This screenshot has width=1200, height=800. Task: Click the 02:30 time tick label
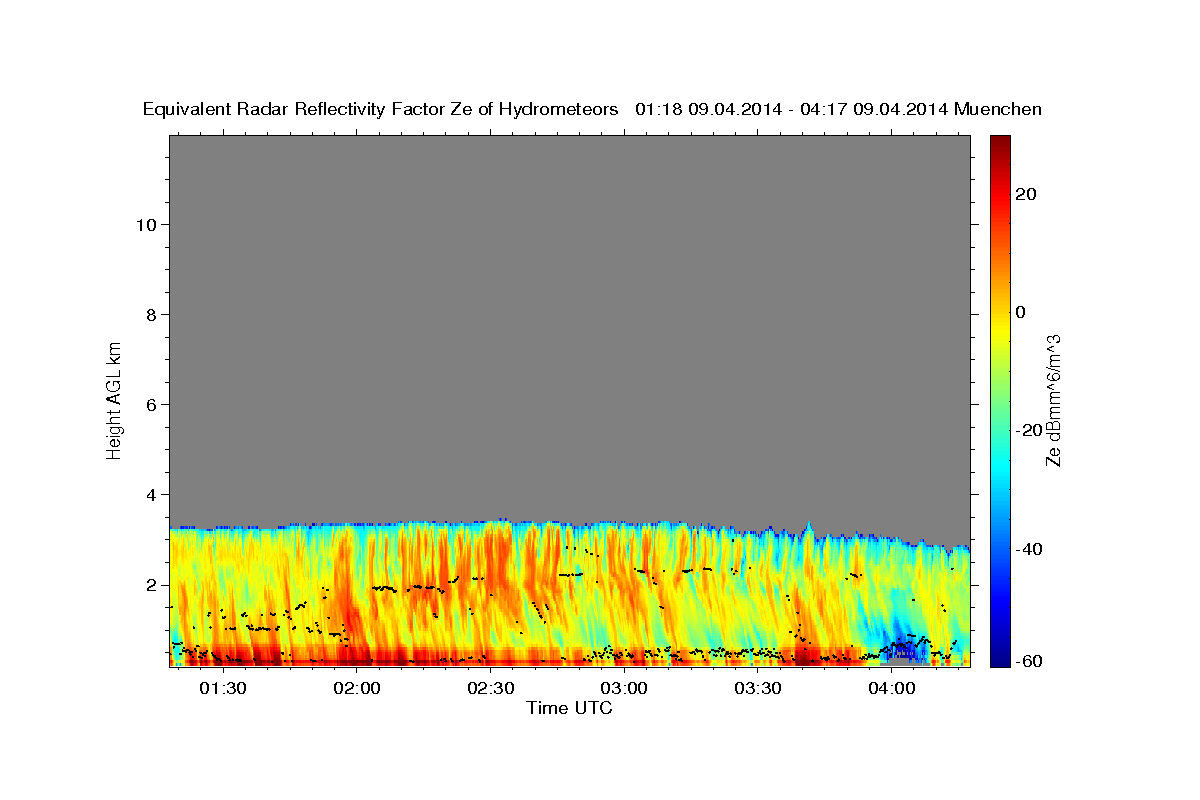tap(490, 688)
